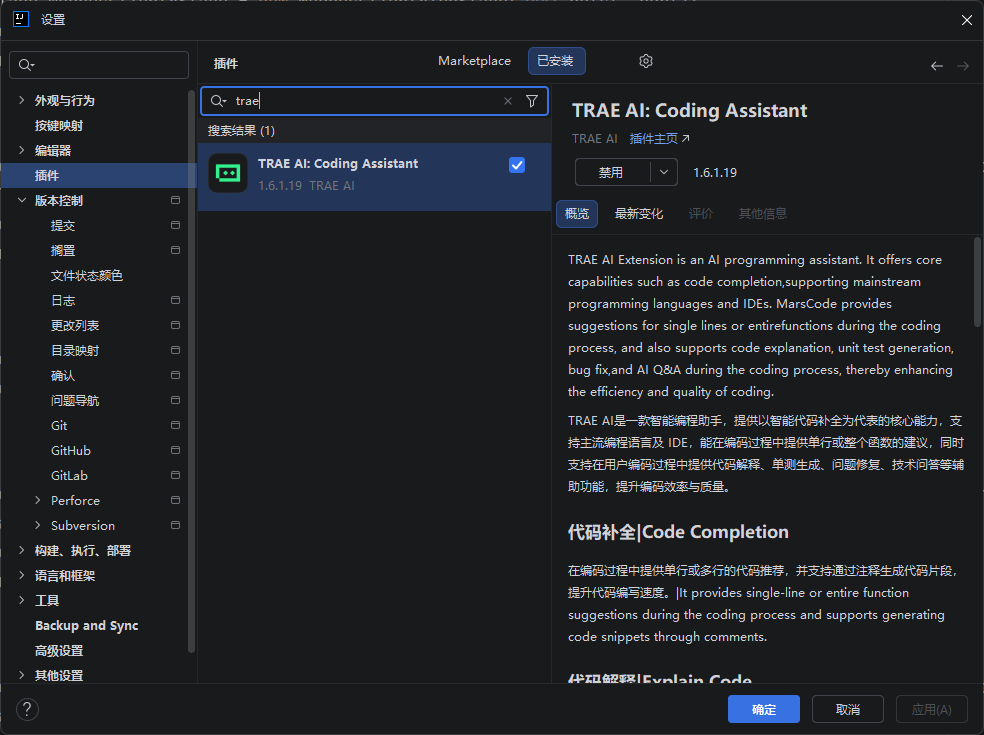Open the help question mark
Screen dimensions: 984x735
coord(27,709)
